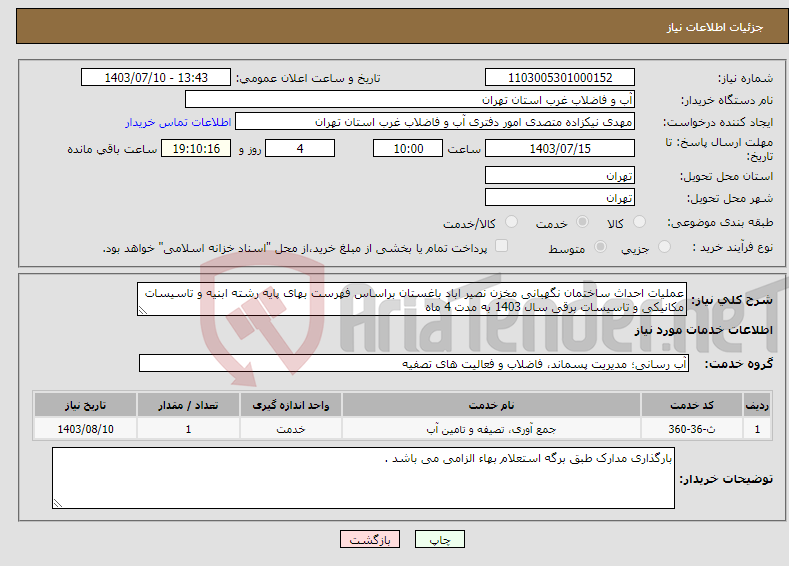Select the خدمت radio button
789x566 pixels.
pos(582,222)
